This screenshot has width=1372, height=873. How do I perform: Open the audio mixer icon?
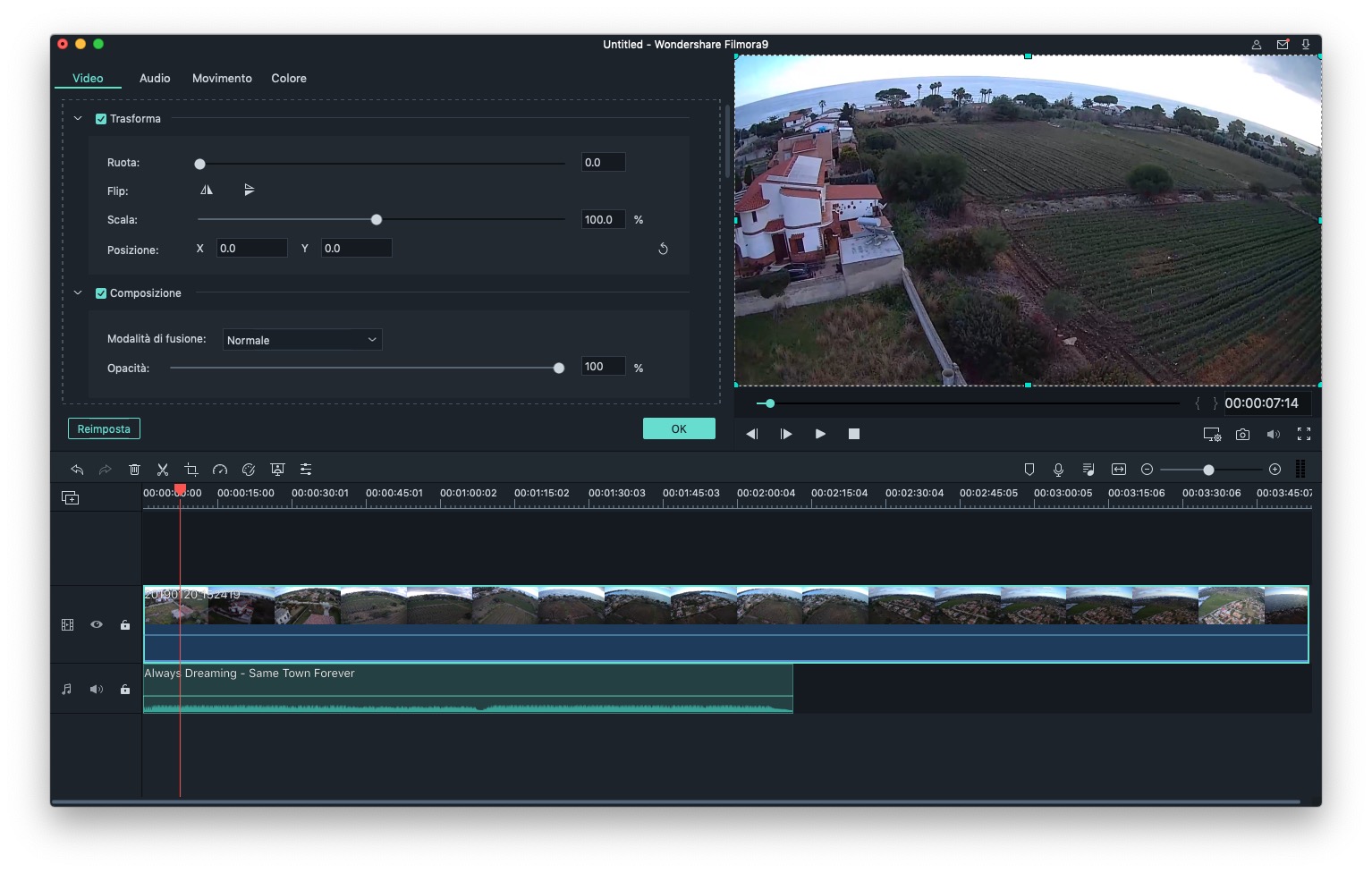click(1088, 469)
